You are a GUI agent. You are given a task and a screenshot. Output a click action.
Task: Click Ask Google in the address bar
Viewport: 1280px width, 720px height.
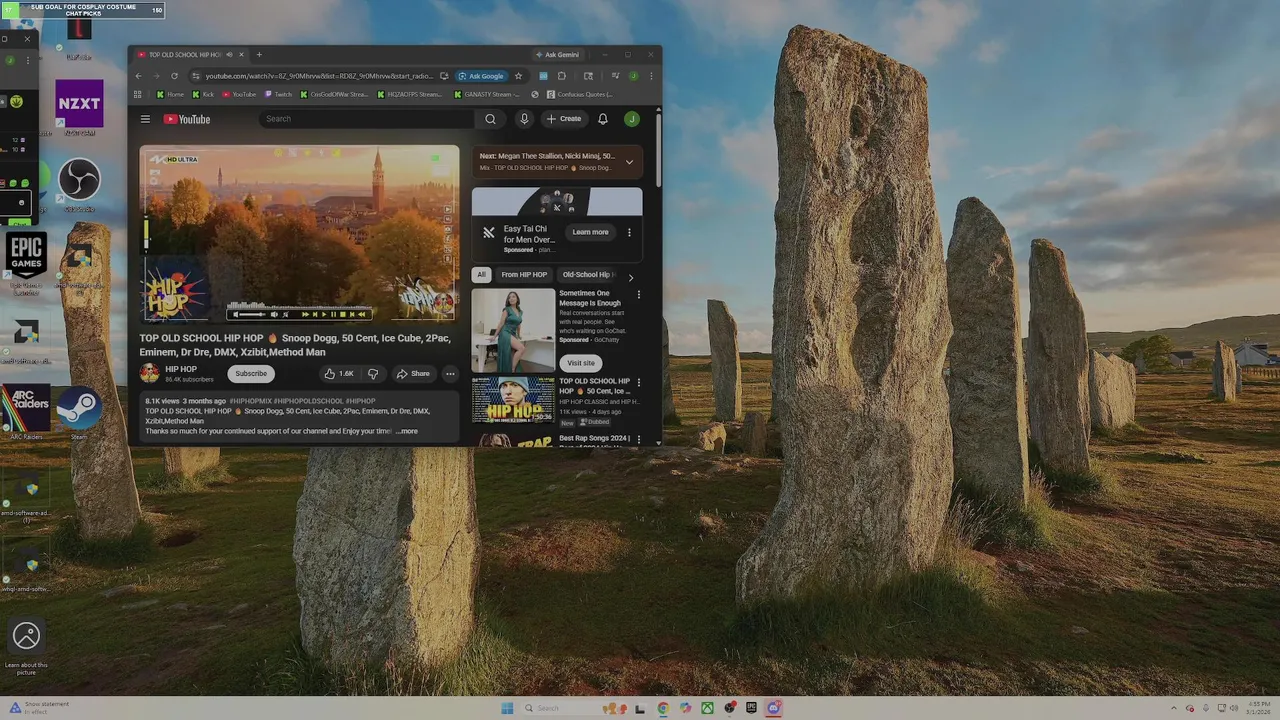coord(481,76)
